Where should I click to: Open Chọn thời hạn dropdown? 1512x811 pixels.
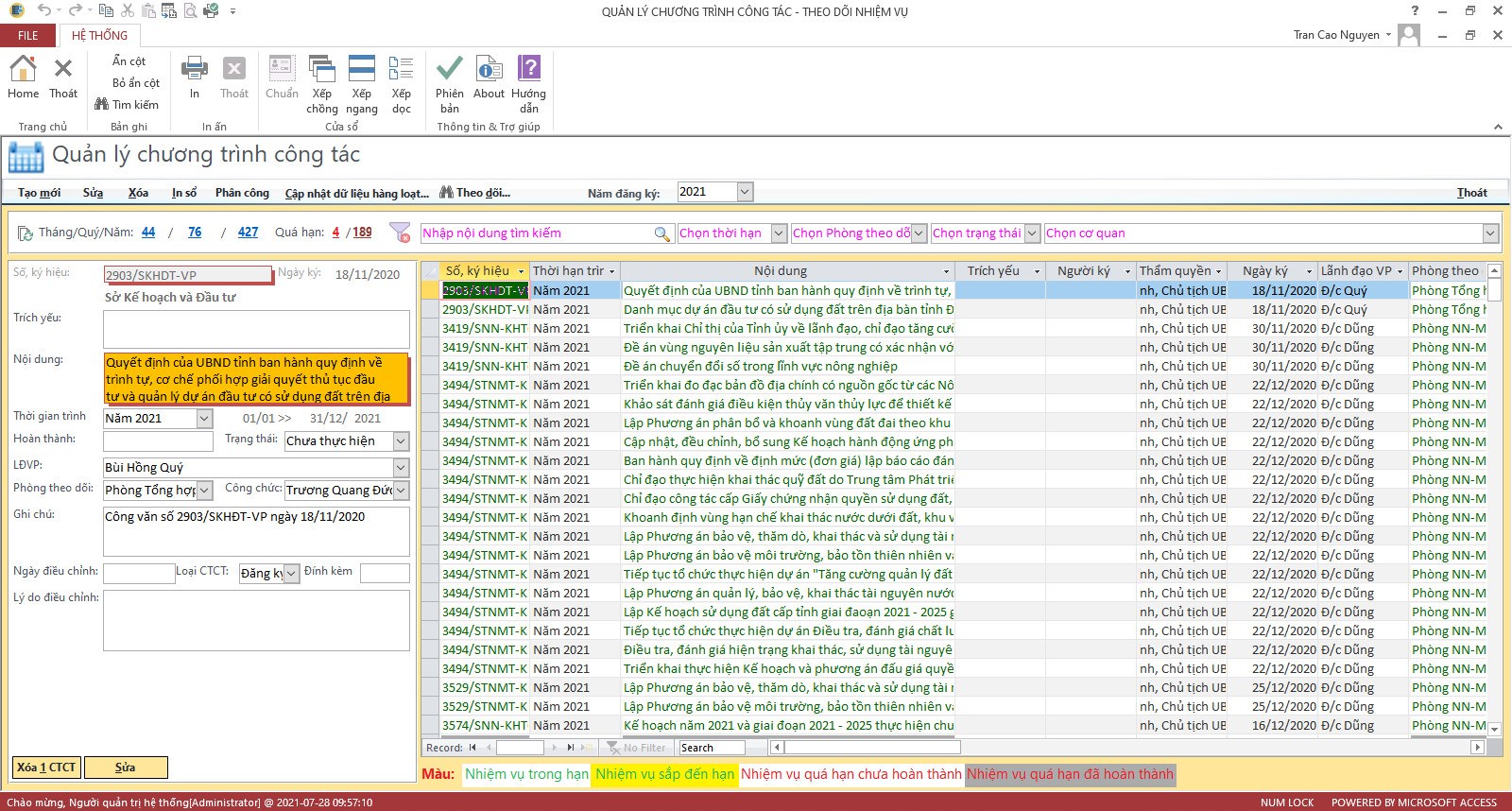click(779, 233)
